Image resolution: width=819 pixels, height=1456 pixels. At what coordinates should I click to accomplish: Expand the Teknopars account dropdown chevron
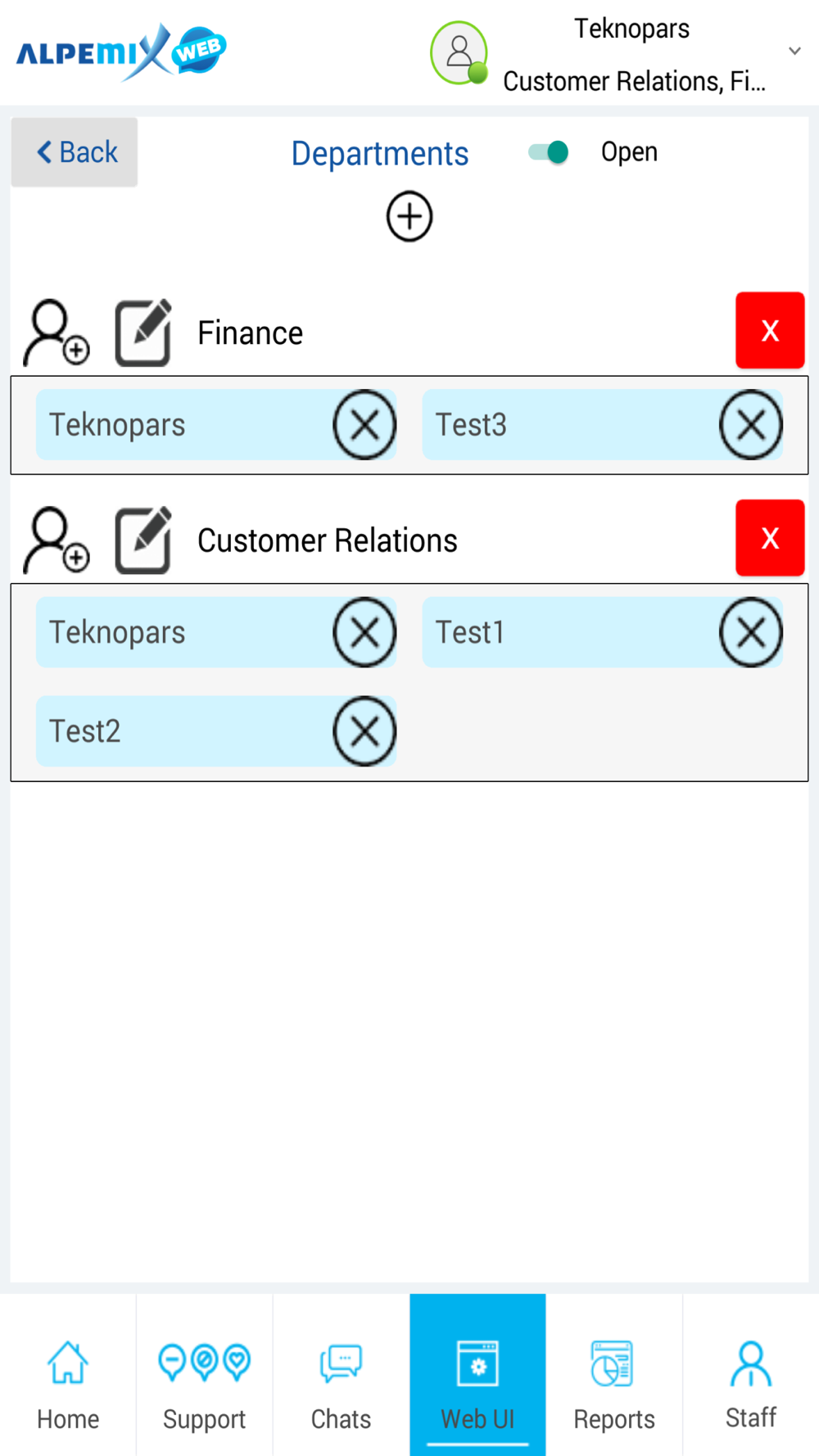click(x=794, y=51)
